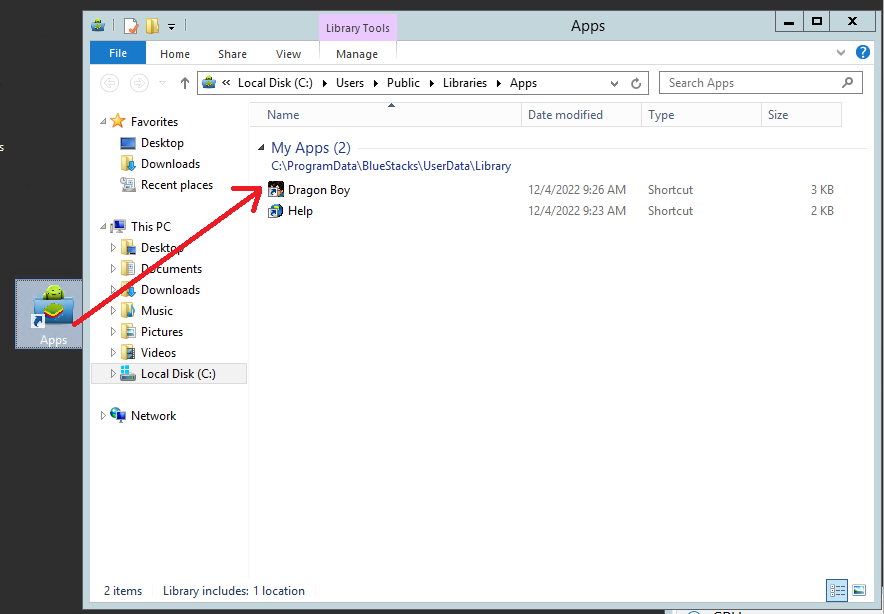This screenshot has height=614, width=884.
Task: Select Desktop under Favorites
Action: [162, 143]
